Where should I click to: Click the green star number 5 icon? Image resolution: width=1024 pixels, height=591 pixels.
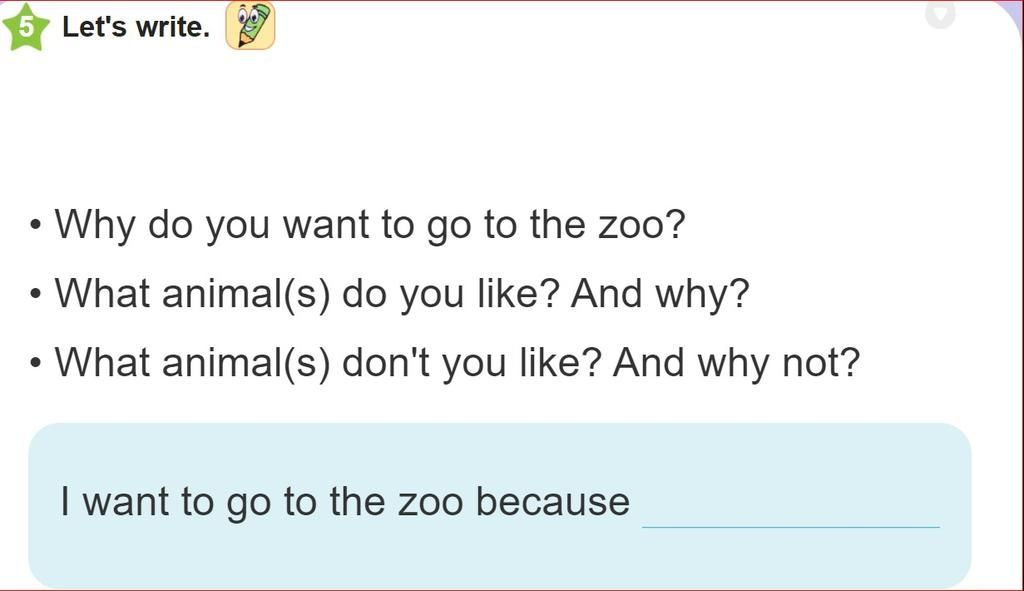click(x=26, y=28)
